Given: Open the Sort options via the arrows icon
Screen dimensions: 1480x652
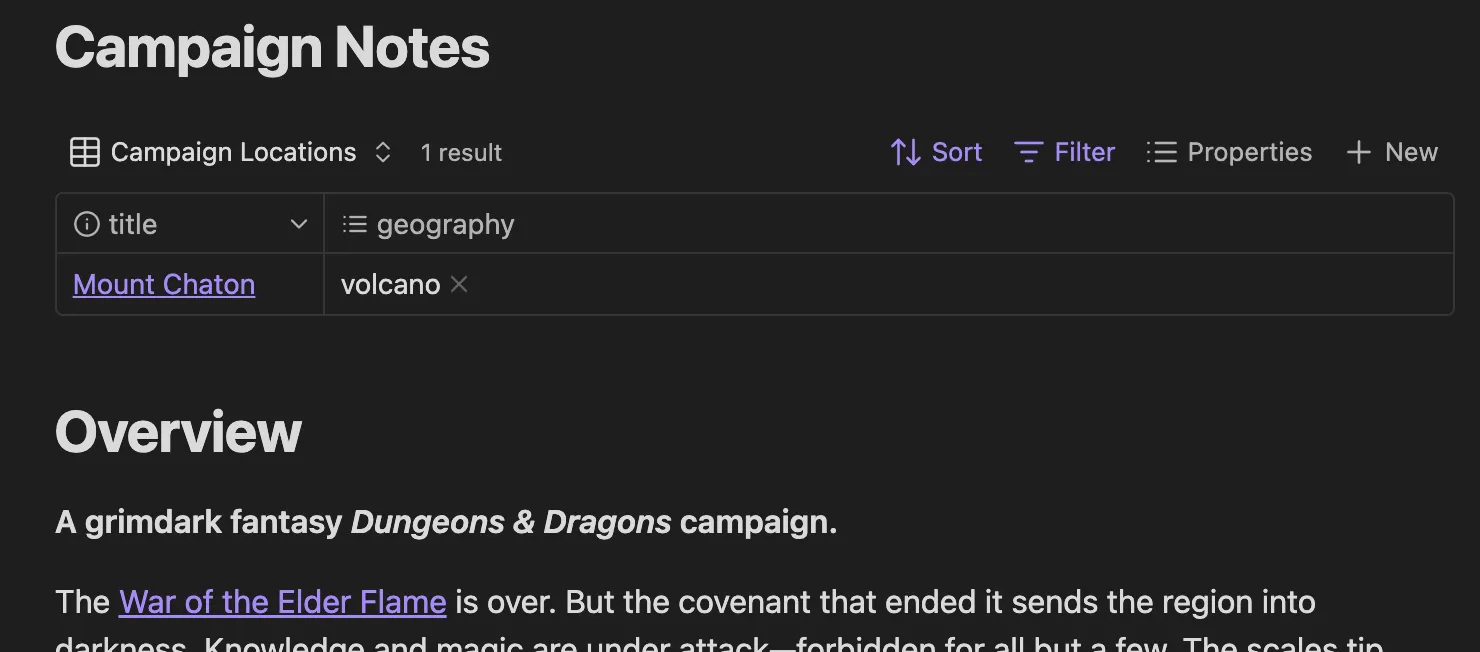Looking at the screenshot, I should click(903, 151).
